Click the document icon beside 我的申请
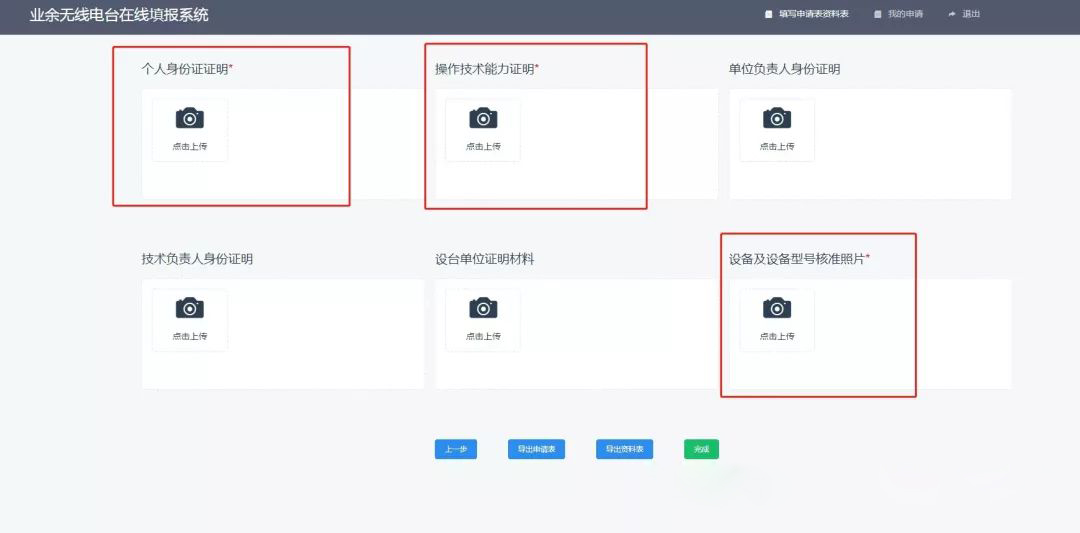Viewport: 1080px width, 533px height. click(878, 14)
